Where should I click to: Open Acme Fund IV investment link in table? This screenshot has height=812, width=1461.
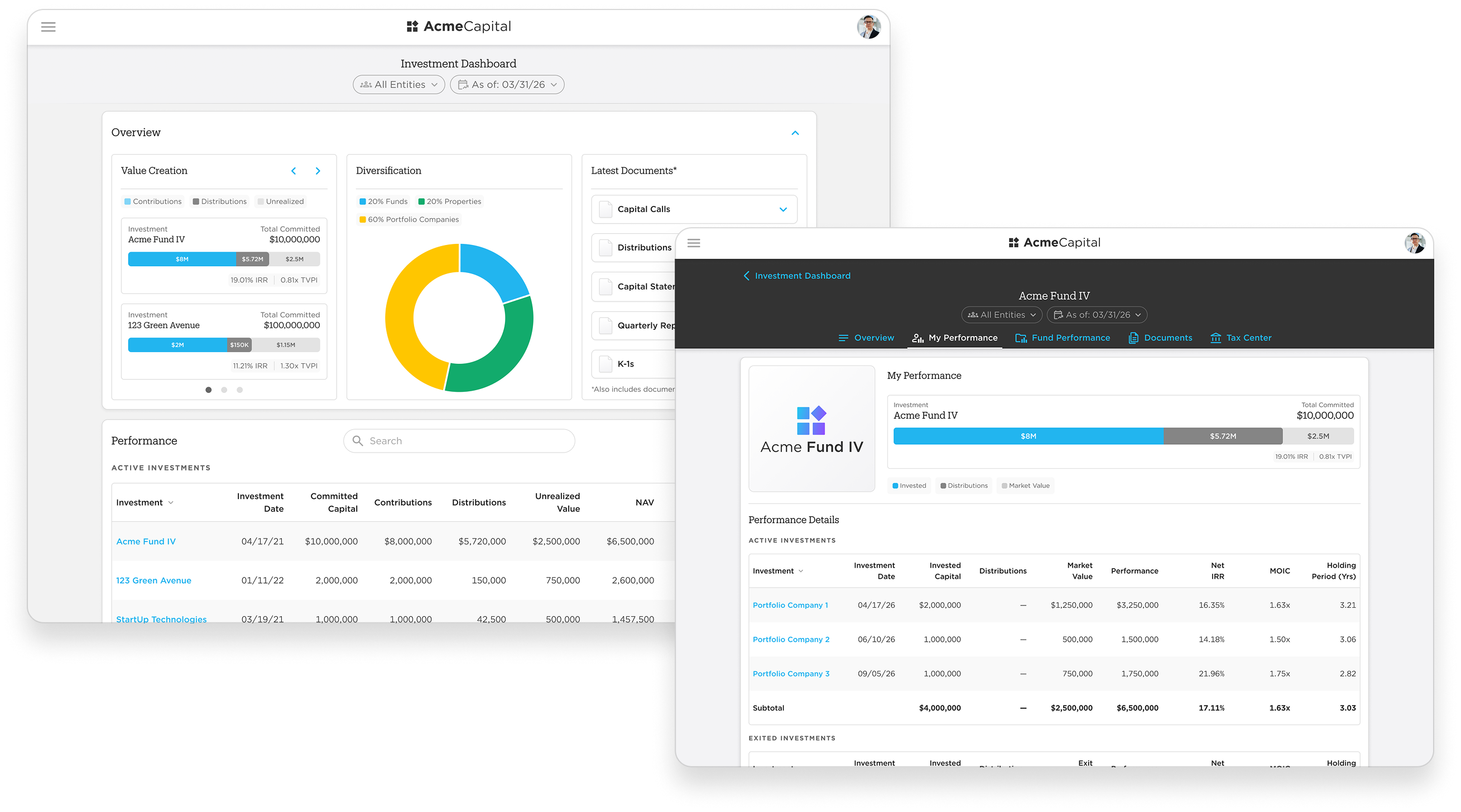click(146, 541)
